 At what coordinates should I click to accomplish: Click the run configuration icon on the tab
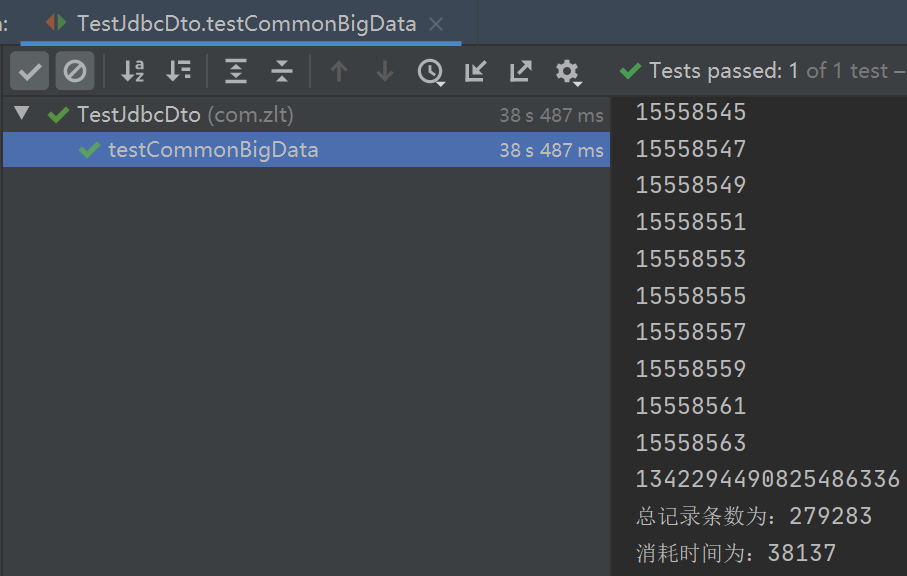tap(56, 23)
